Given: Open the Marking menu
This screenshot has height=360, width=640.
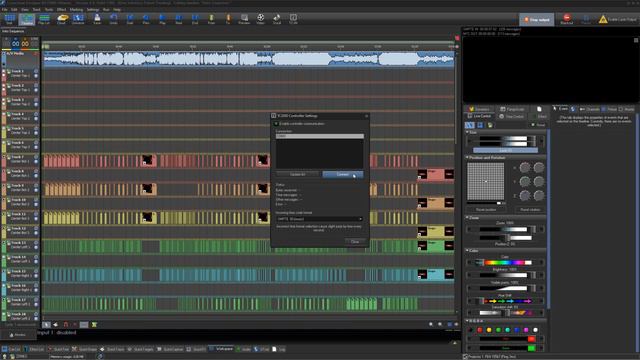Looking at the screenshot, I should tap(76, 9).
